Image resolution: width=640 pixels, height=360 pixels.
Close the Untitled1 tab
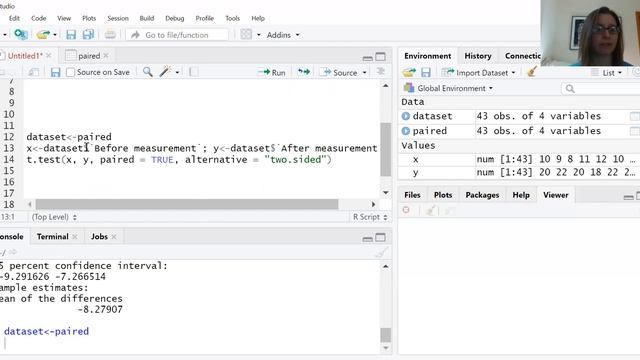[49, 56]
